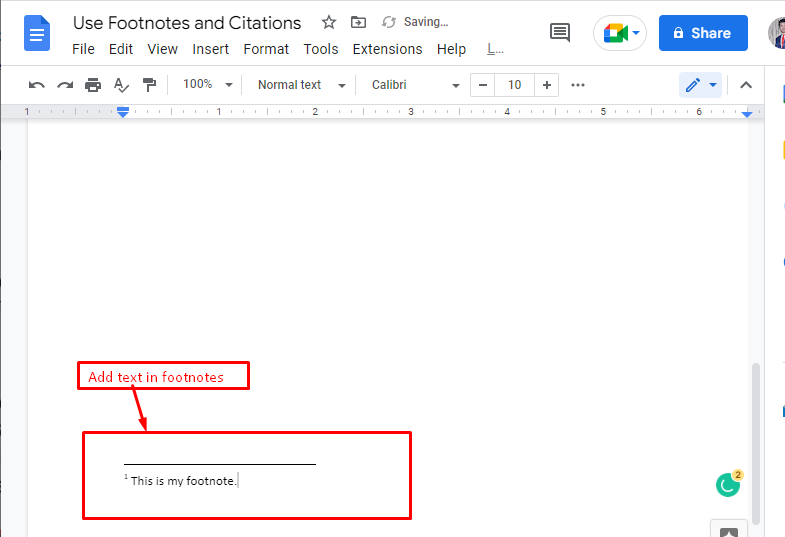The height and width of the screenshot is (537, 785).
Task: Click the Saving status indicator
Action: click(415, 22)
